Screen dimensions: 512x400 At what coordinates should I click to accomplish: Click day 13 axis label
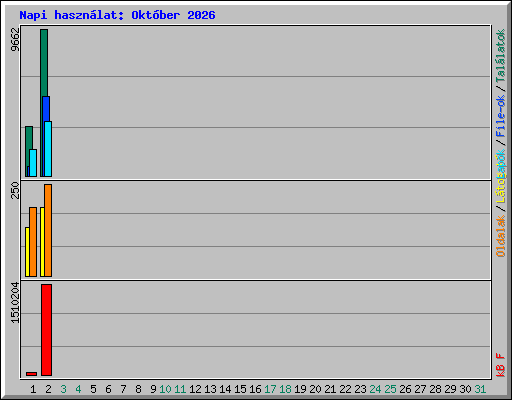tap(210, 389)
